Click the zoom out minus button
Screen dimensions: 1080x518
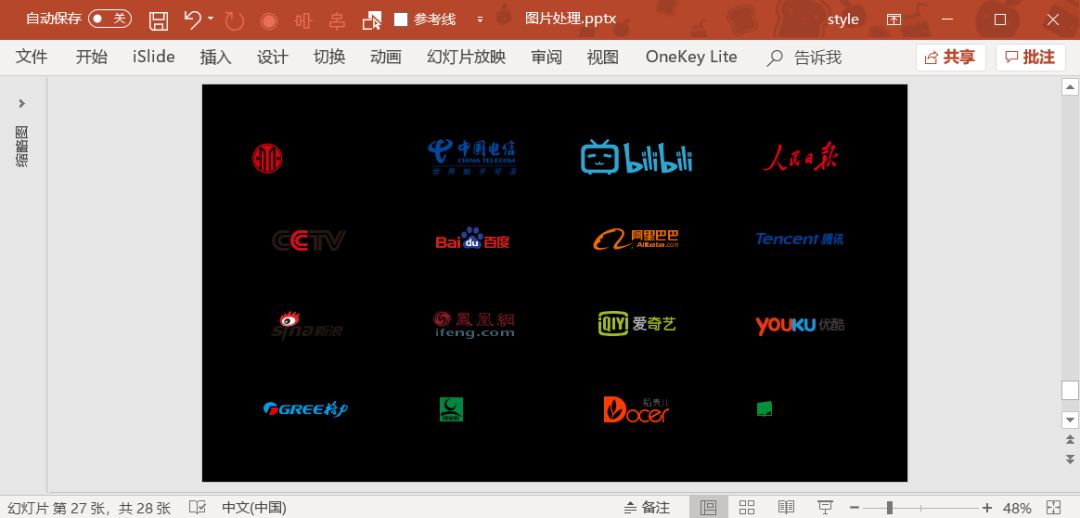854,508
